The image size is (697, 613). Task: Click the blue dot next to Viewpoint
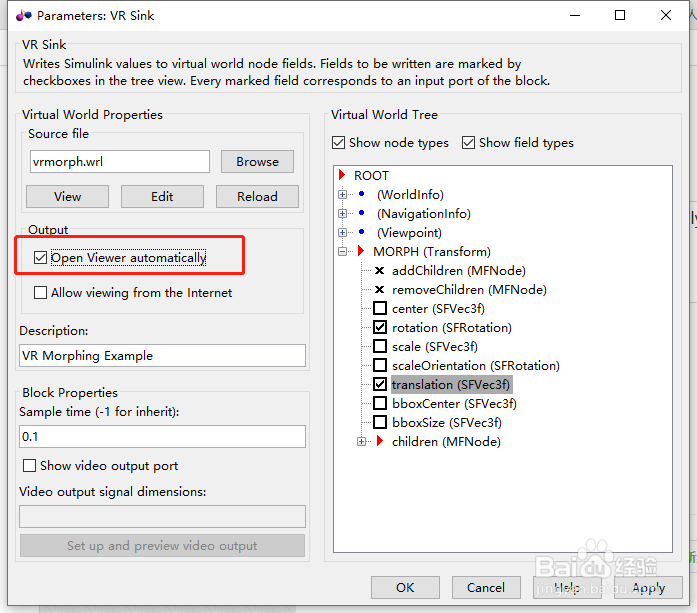[x=361, y=232]
